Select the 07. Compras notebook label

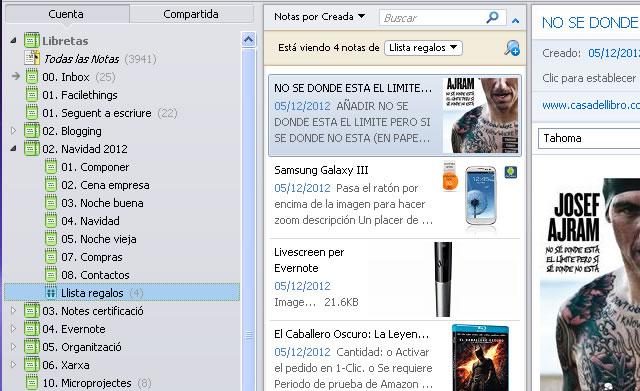pyautogui.click(x=92, y=257)
